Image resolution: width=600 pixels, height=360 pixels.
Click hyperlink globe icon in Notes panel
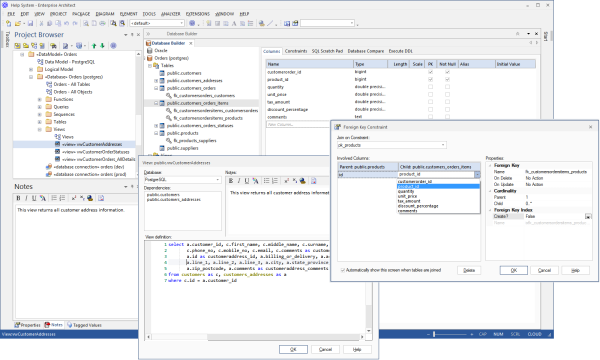tap(90, 198)
